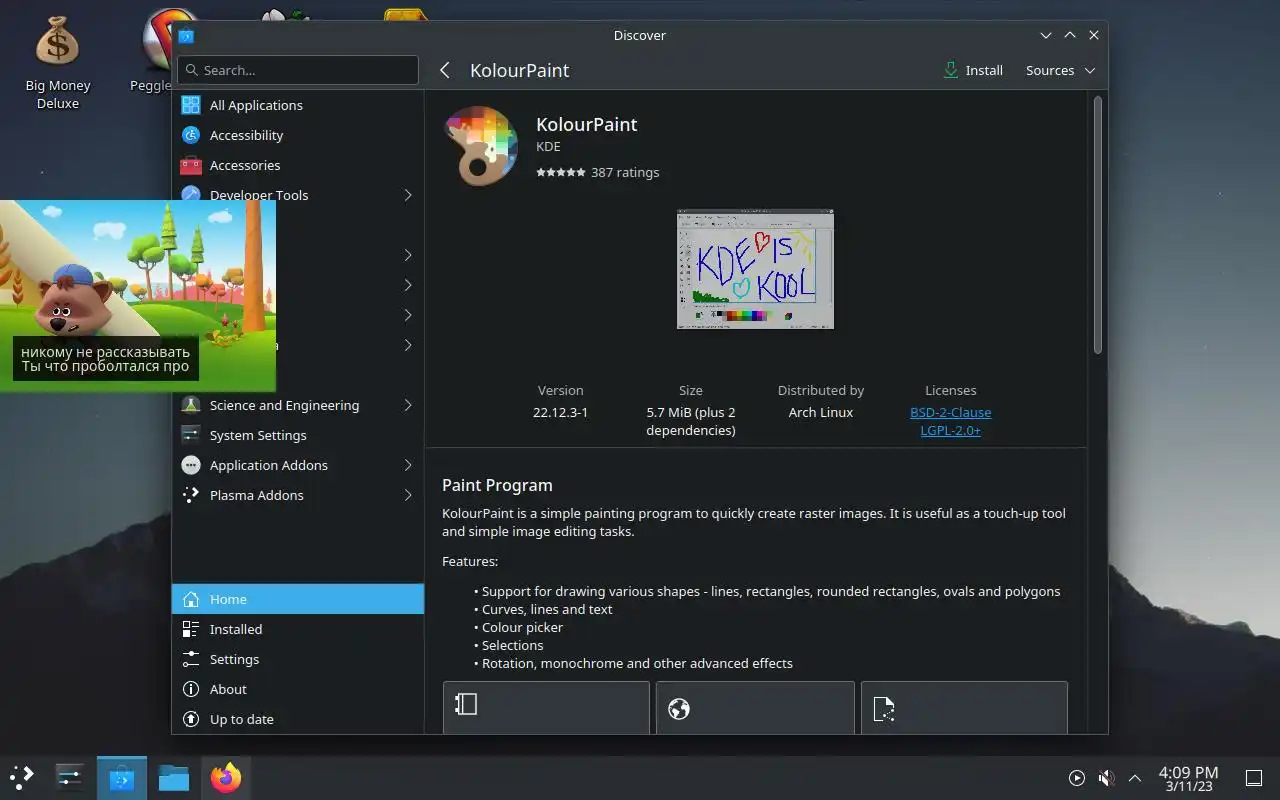
Task: Open Big Money Deluxe desktop icon
Action: click(57, 62)
